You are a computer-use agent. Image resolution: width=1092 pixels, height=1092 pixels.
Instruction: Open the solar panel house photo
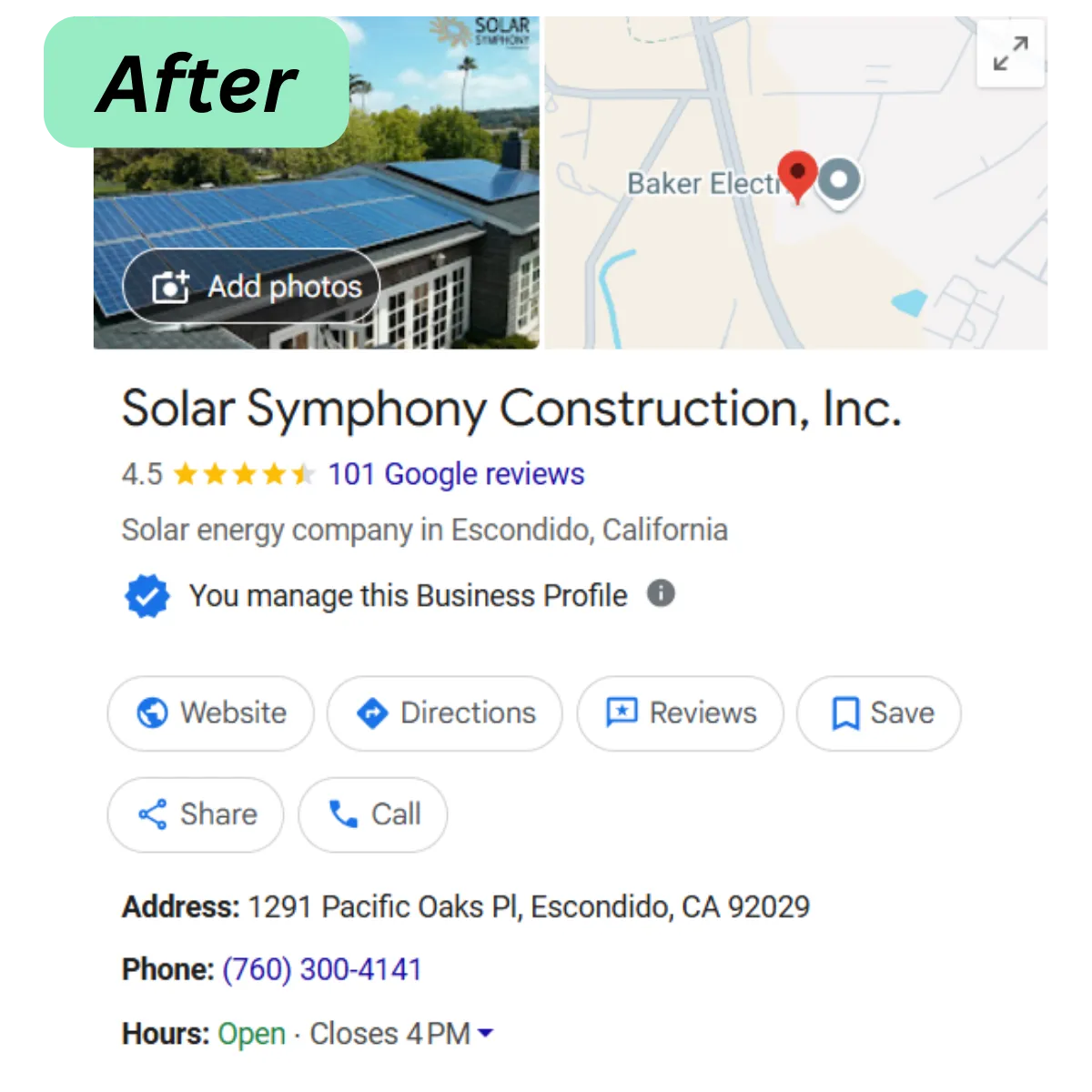click(x=317, y=182)
